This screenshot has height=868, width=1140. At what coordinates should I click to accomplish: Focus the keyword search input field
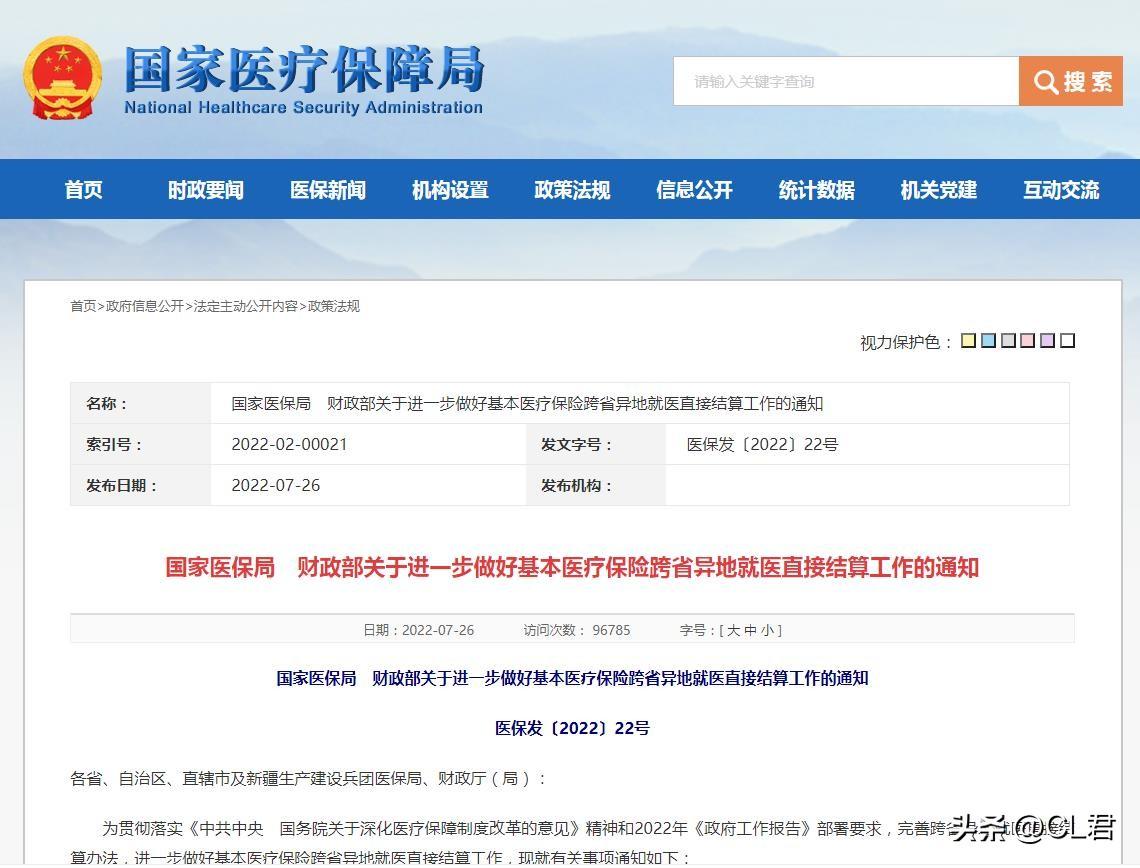coord(846,81)
